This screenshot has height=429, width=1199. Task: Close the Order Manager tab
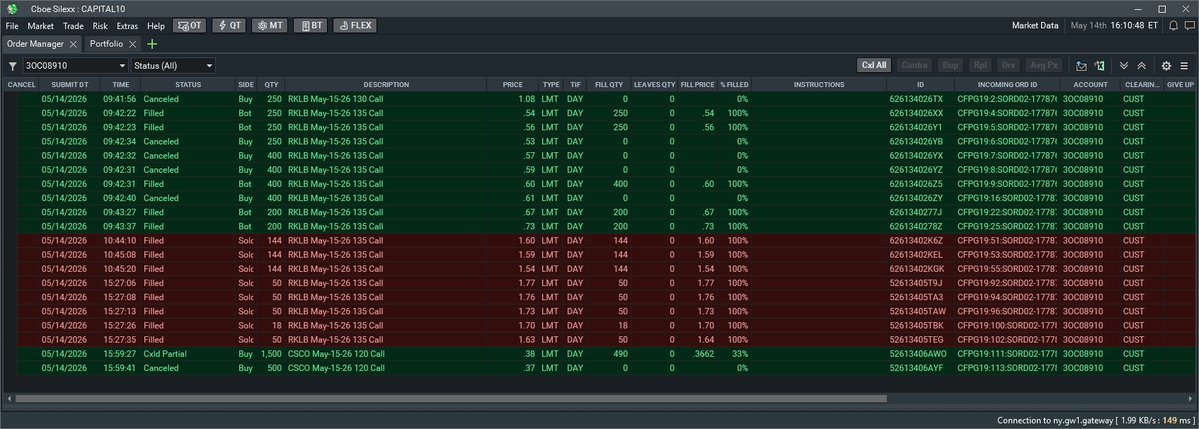[74, 44]
